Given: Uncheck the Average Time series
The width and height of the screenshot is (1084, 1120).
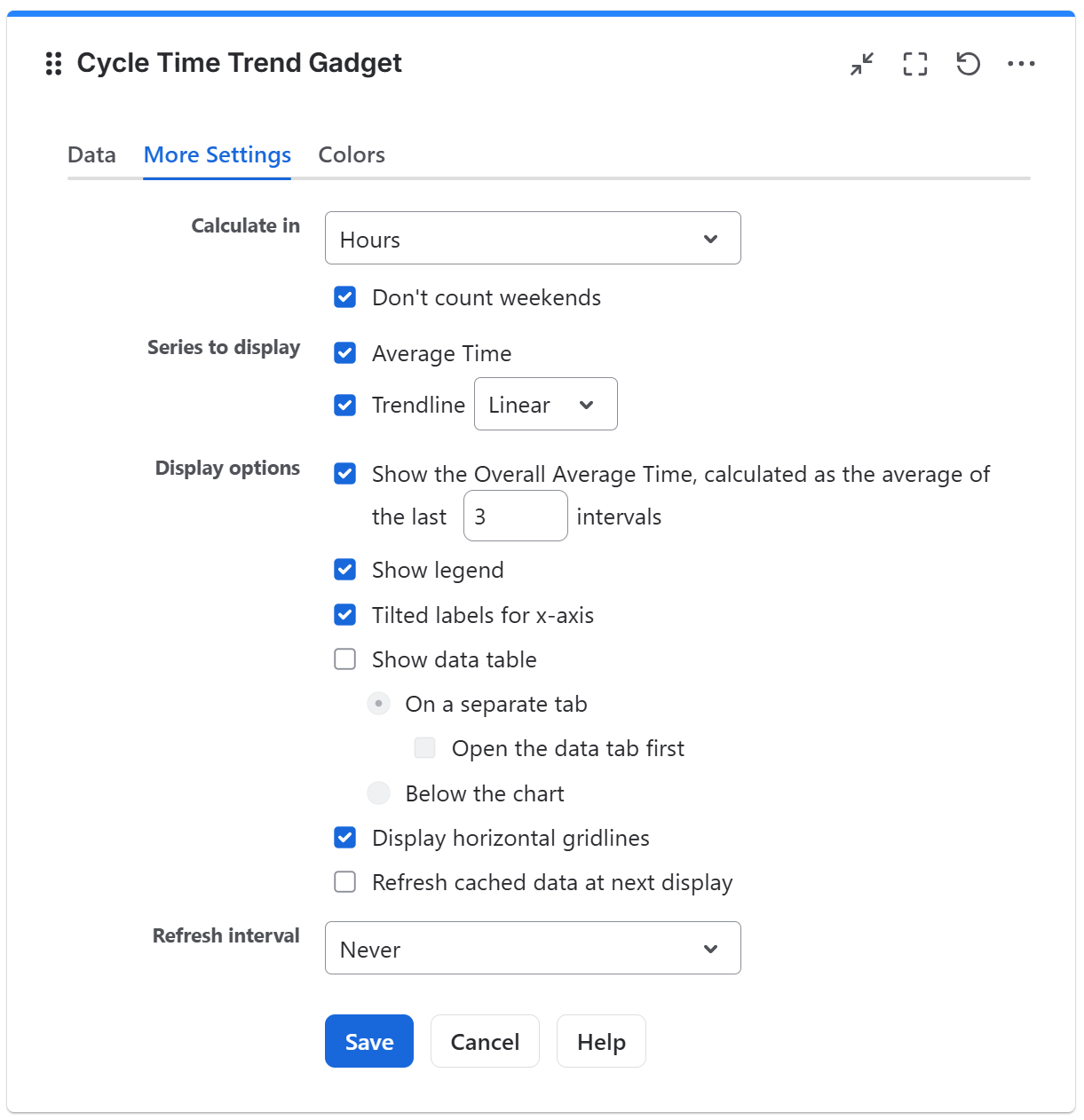Looking at the screenshot, I should click(344, 353).
